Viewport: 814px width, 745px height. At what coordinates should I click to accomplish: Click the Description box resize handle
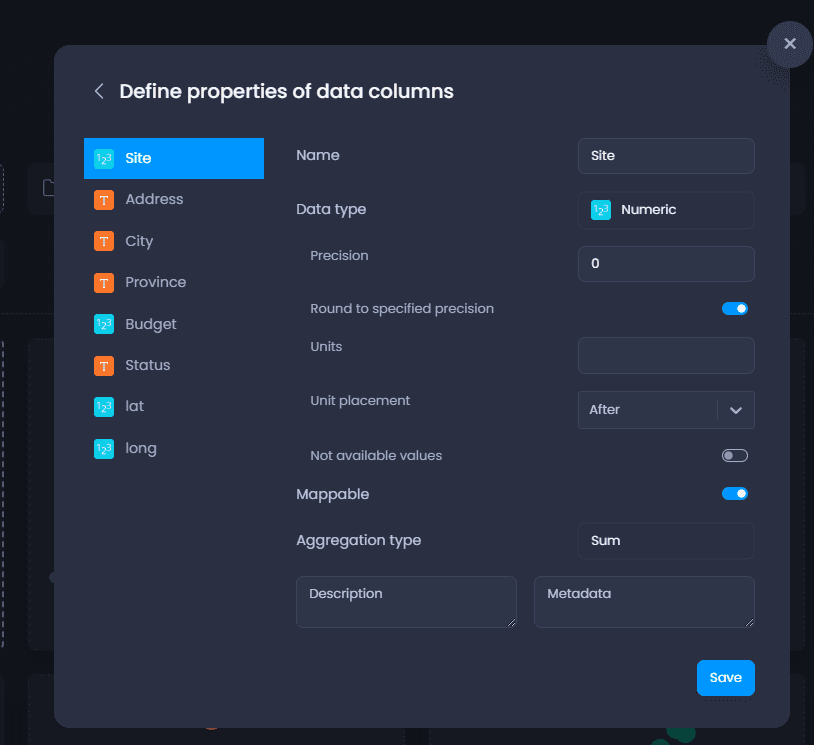pos(511,622)
